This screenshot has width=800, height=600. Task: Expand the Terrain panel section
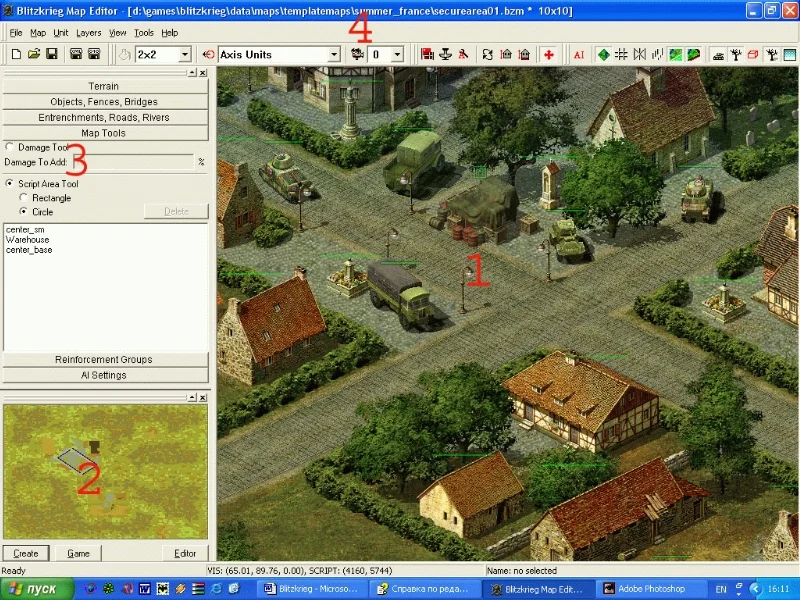pos(105,86)
